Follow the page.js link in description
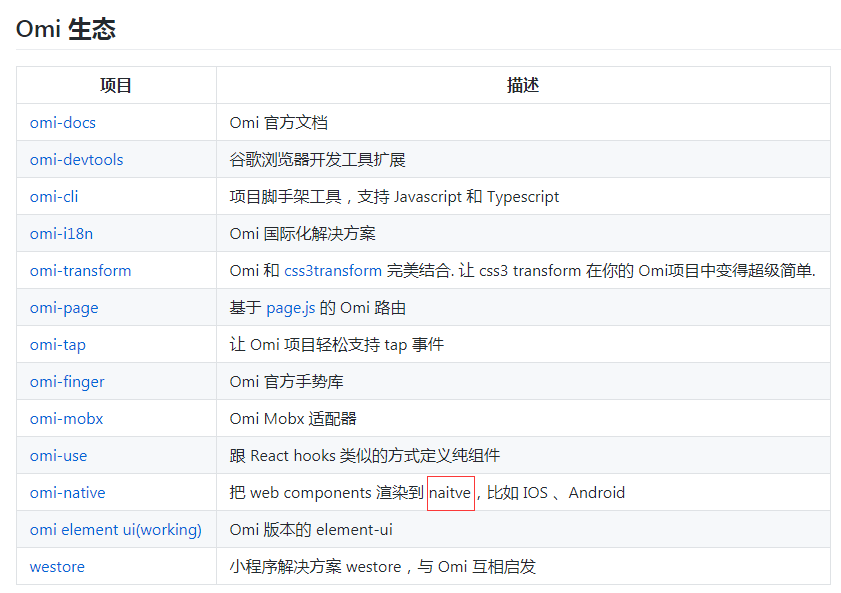Screen dimensions: 841x593 coord(291,308)
